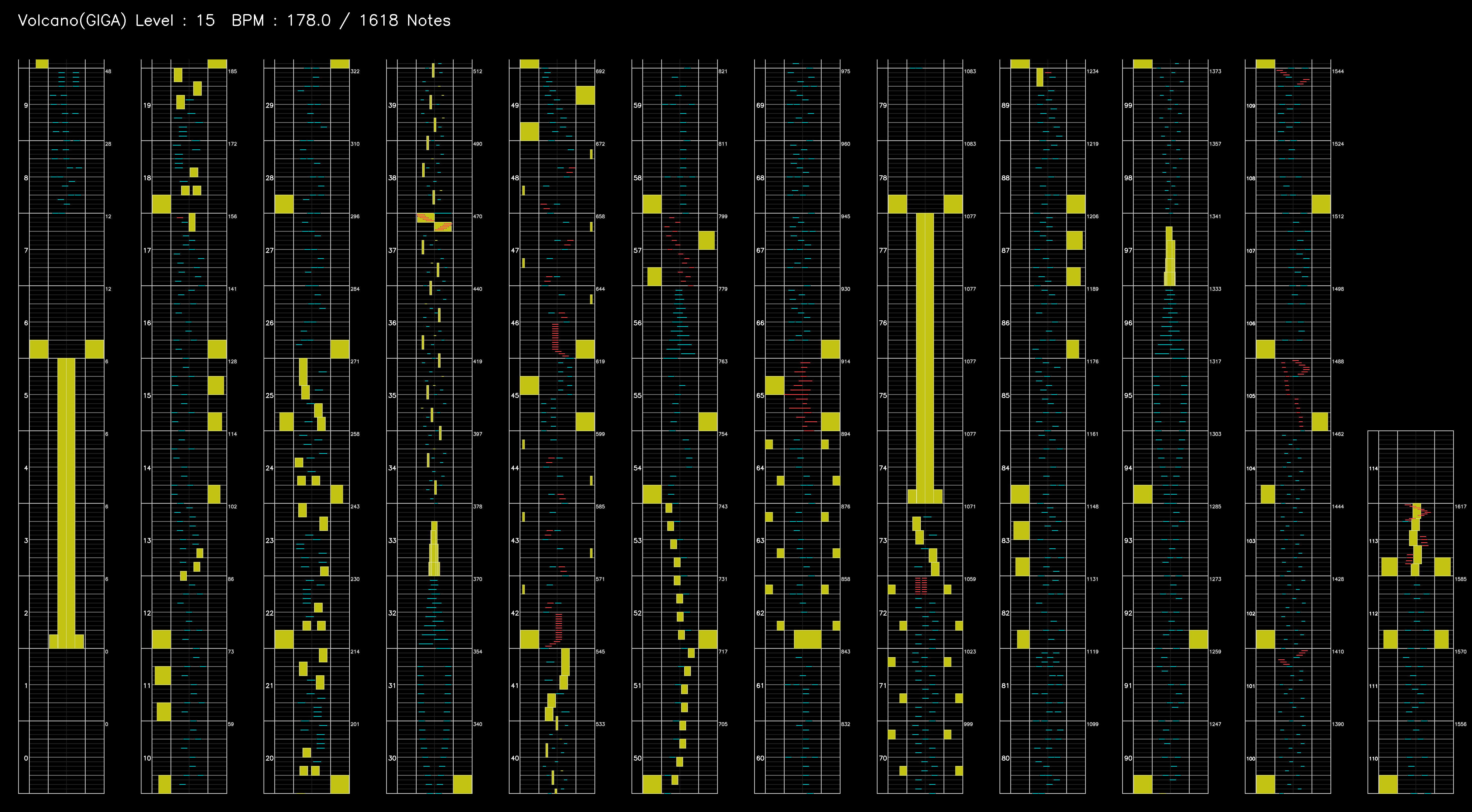Click the measure number label "110"
Image resolution: width=1472 pixels, height=812 pixels.
tap(1373, 759)
